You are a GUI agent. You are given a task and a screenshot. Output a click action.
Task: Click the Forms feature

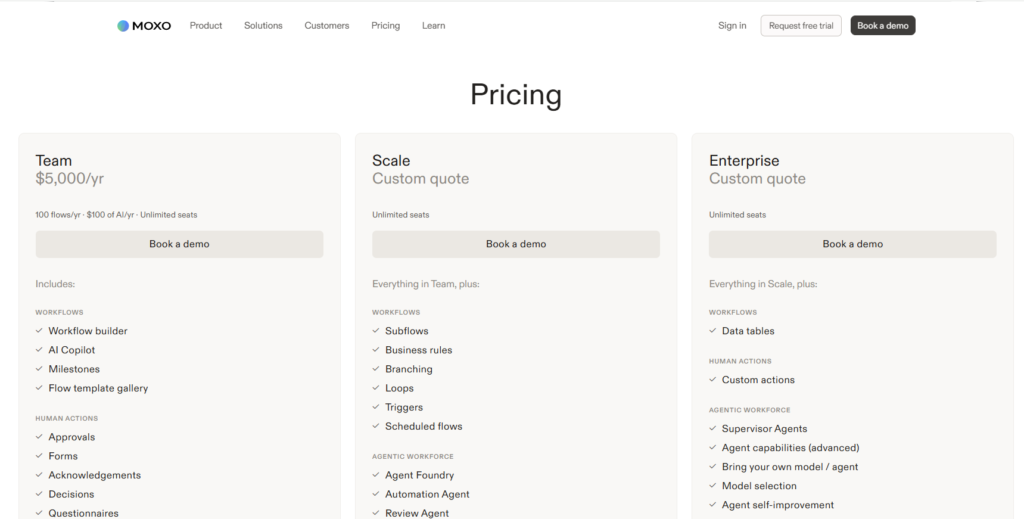tap(63, 456)
